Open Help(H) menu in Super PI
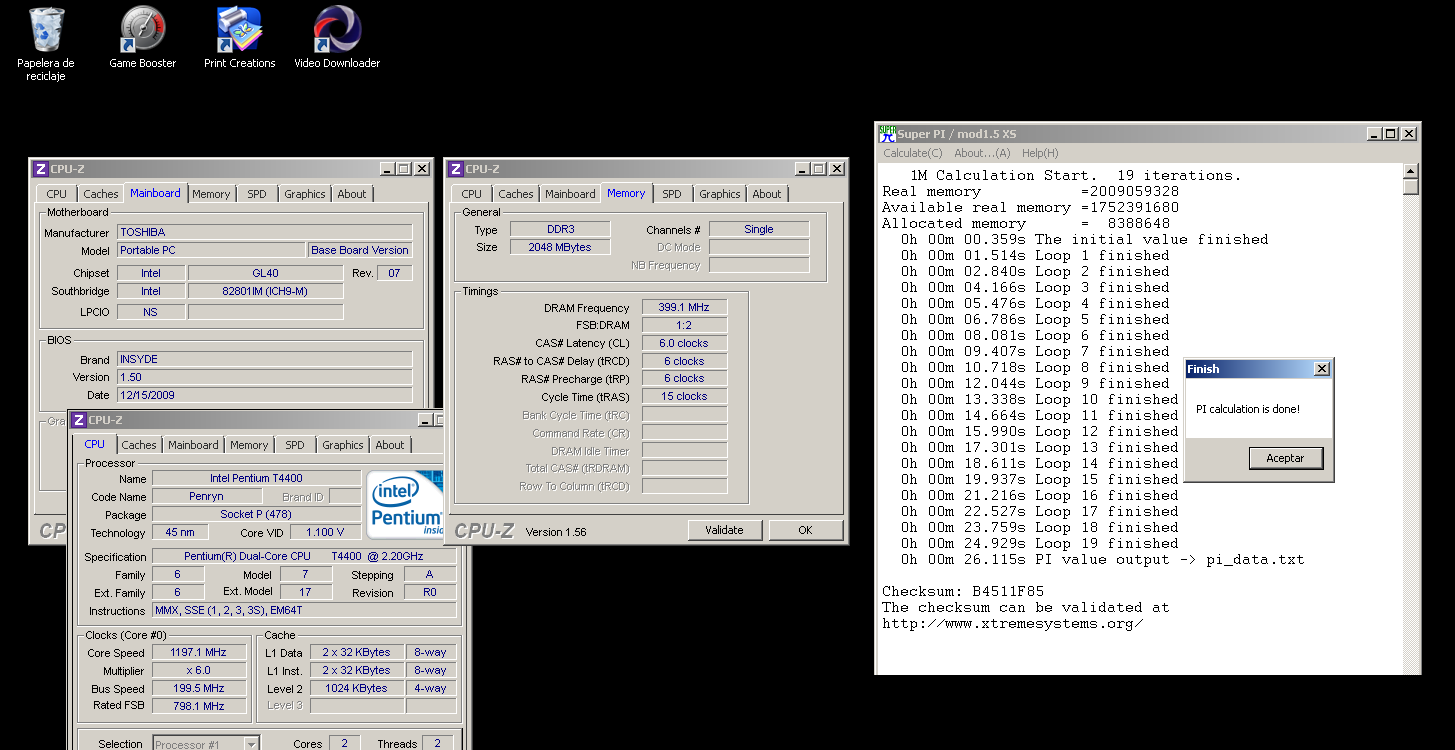This screenshot has height=750, width=1455. 1040,153
